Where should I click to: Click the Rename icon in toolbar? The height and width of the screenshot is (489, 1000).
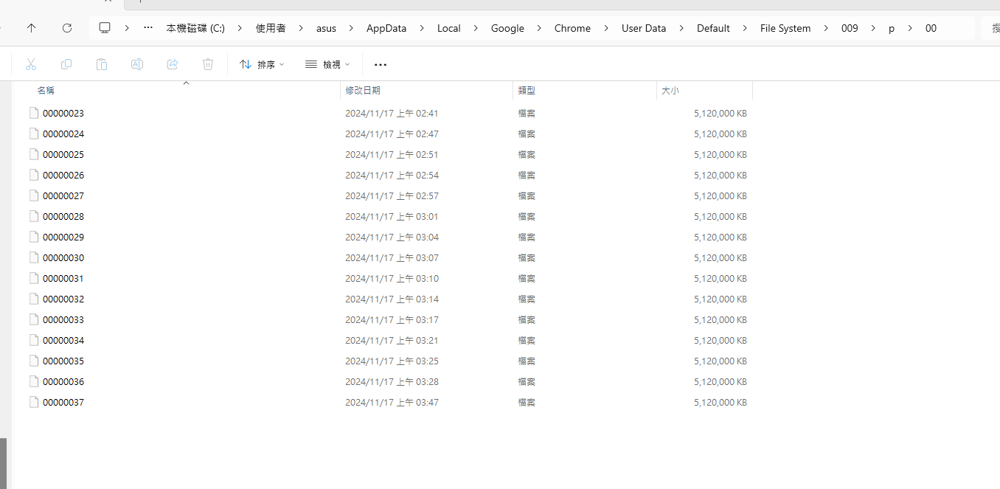pos(137,64)
